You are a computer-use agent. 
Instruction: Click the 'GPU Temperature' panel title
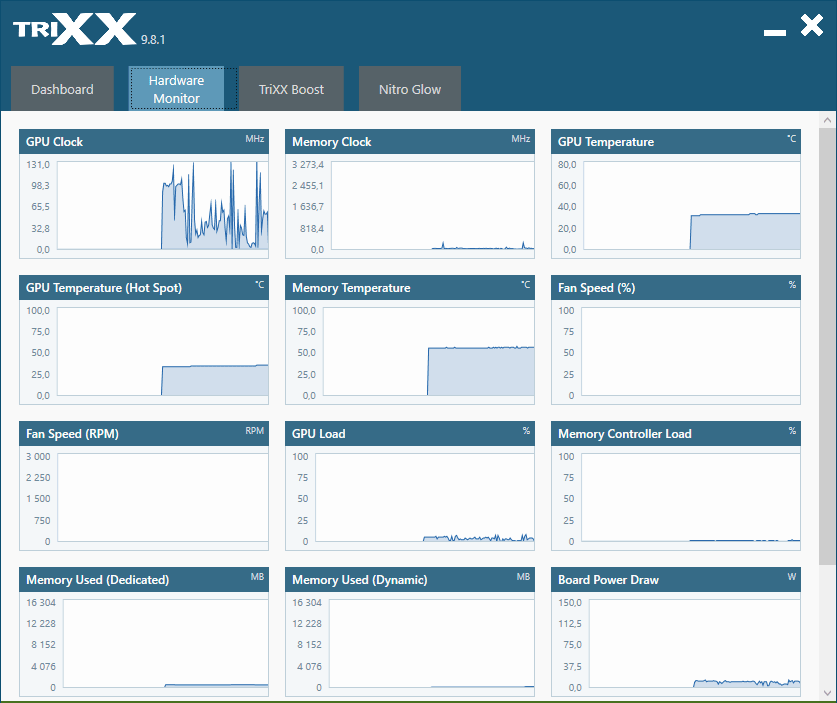tap(606, 142)
